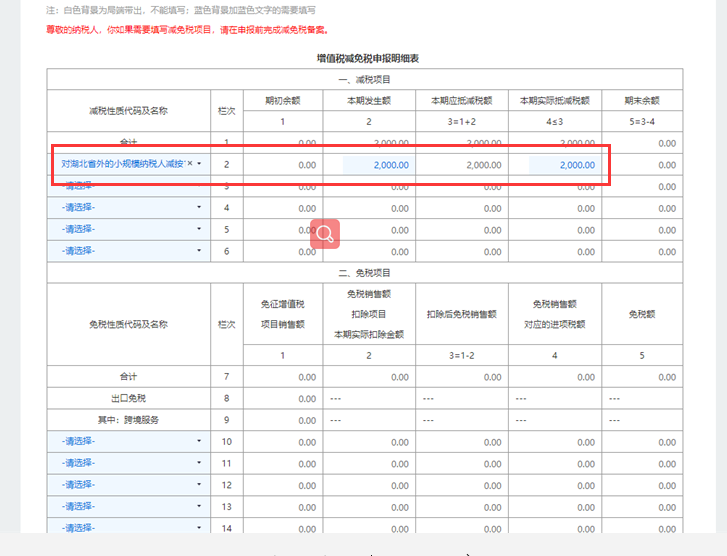Open the -请选择- dropdown in row 6

[129, 251]
